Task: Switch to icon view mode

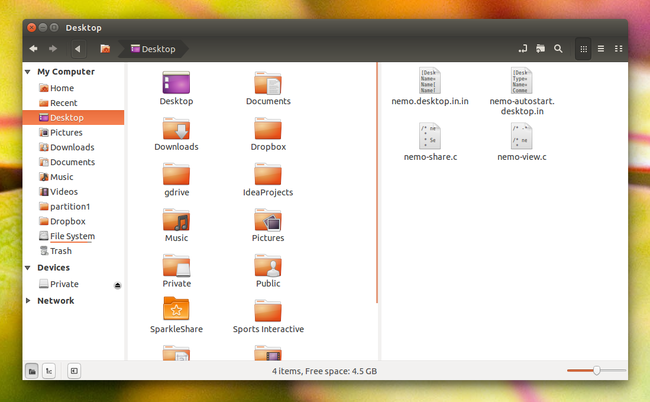Action: (583, 49)
